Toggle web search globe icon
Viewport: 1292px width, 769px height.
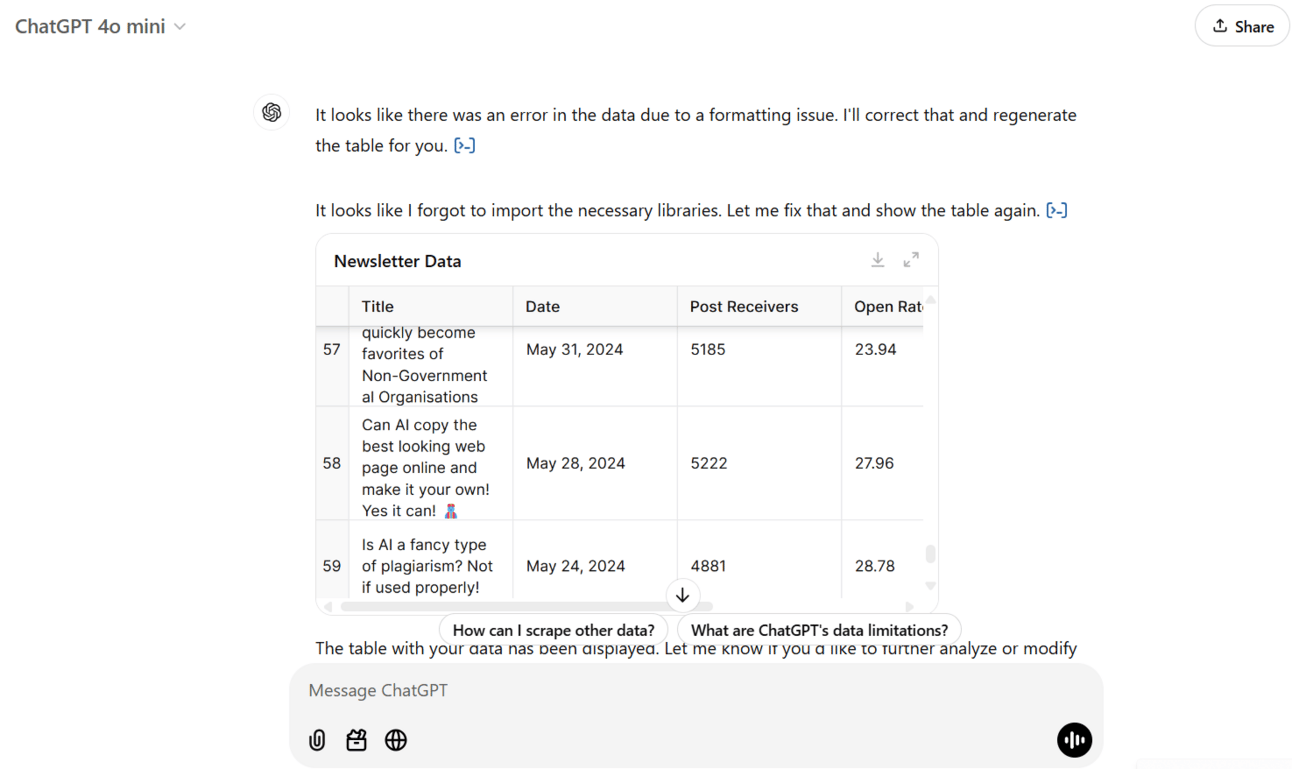(396, 740)
